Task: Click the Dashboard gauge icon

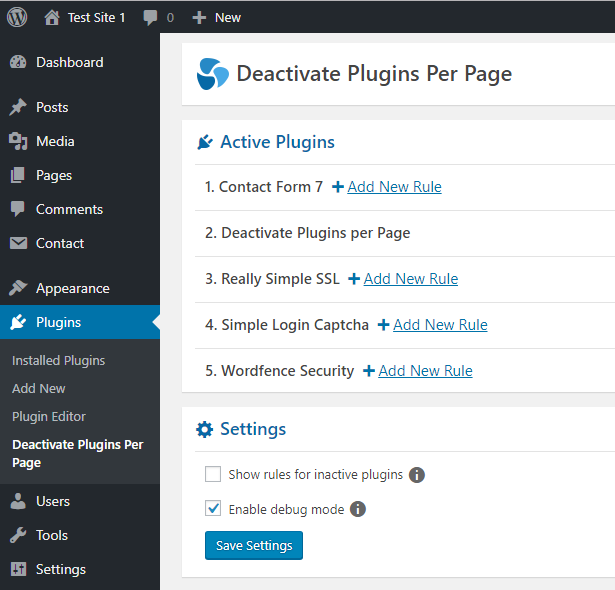Action: [18, 62]
